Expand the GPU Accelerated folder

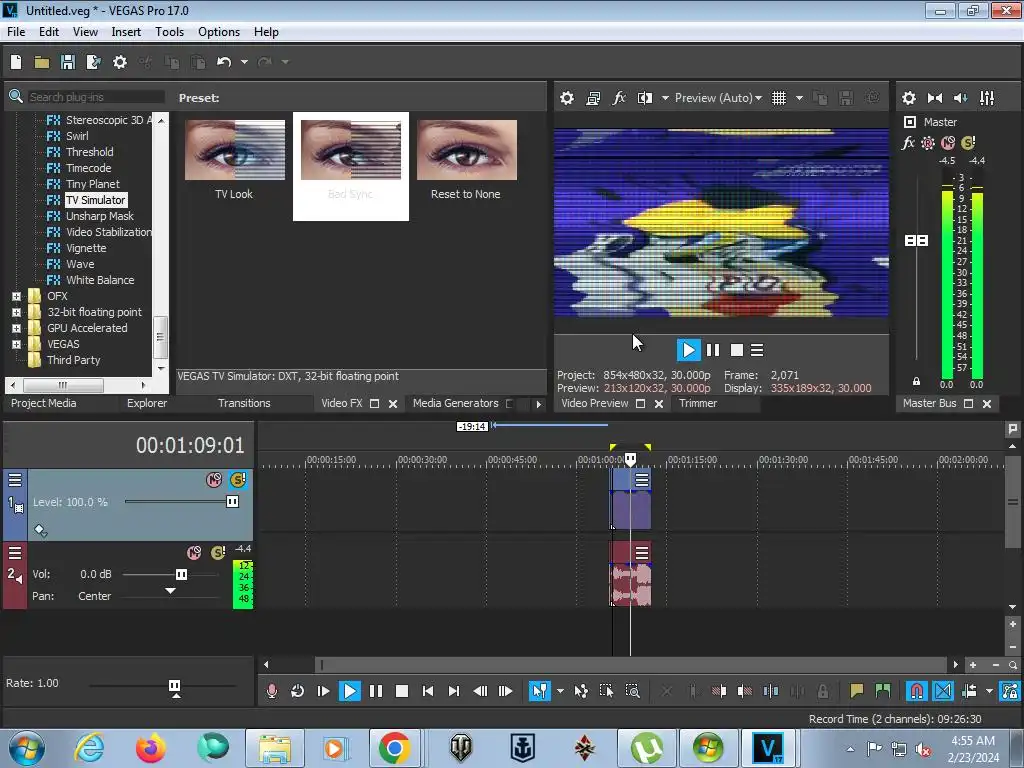(x=16, y=328)
